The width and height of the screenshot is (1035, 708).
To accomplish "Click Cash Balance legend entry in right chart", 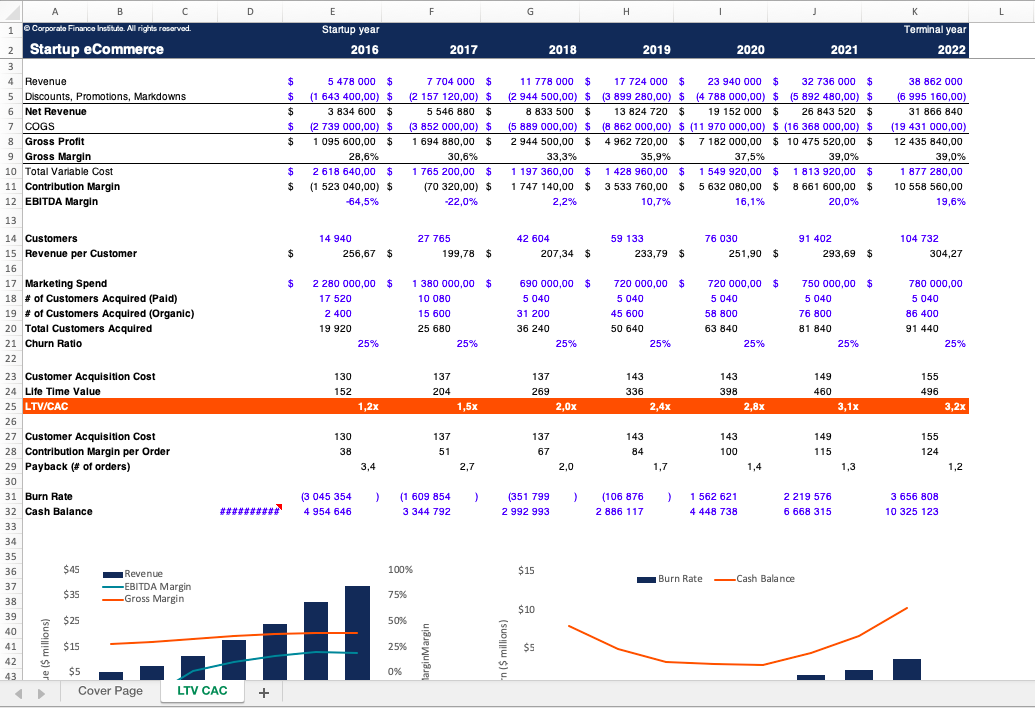I will coord(765,578).
